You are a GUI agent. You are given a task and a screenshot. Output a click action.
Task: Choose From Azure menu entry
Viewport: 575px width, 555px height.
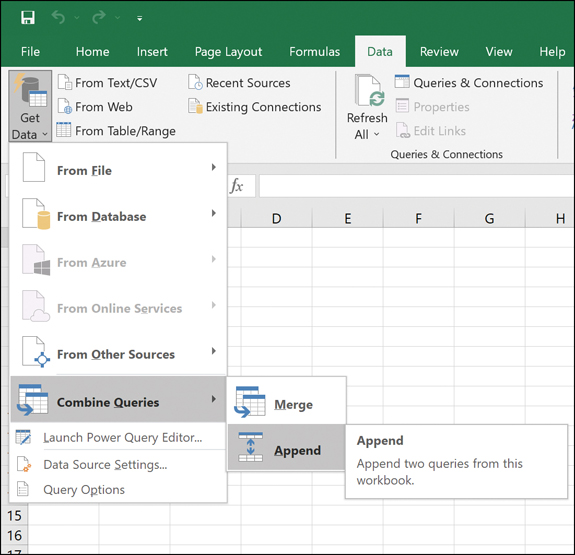coord(118,262)
